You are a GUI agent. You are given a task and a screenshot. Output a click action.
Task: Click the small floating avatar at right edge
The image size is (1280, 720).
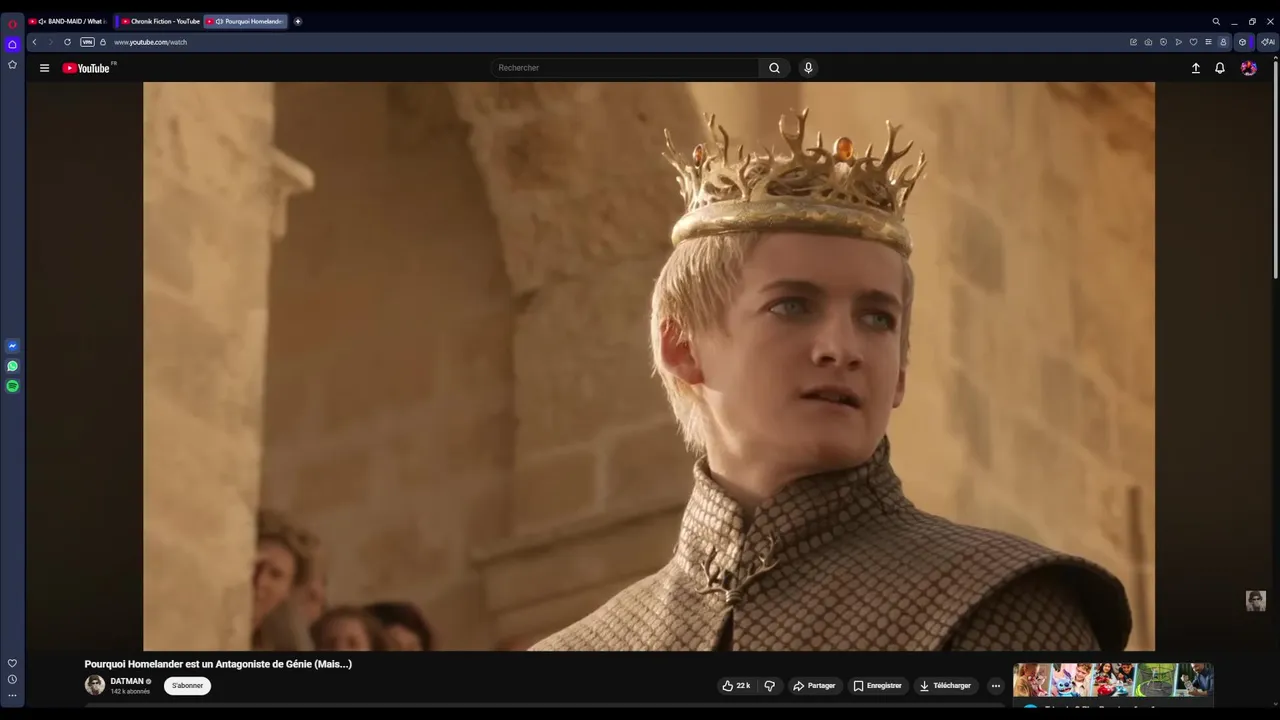1256,600
